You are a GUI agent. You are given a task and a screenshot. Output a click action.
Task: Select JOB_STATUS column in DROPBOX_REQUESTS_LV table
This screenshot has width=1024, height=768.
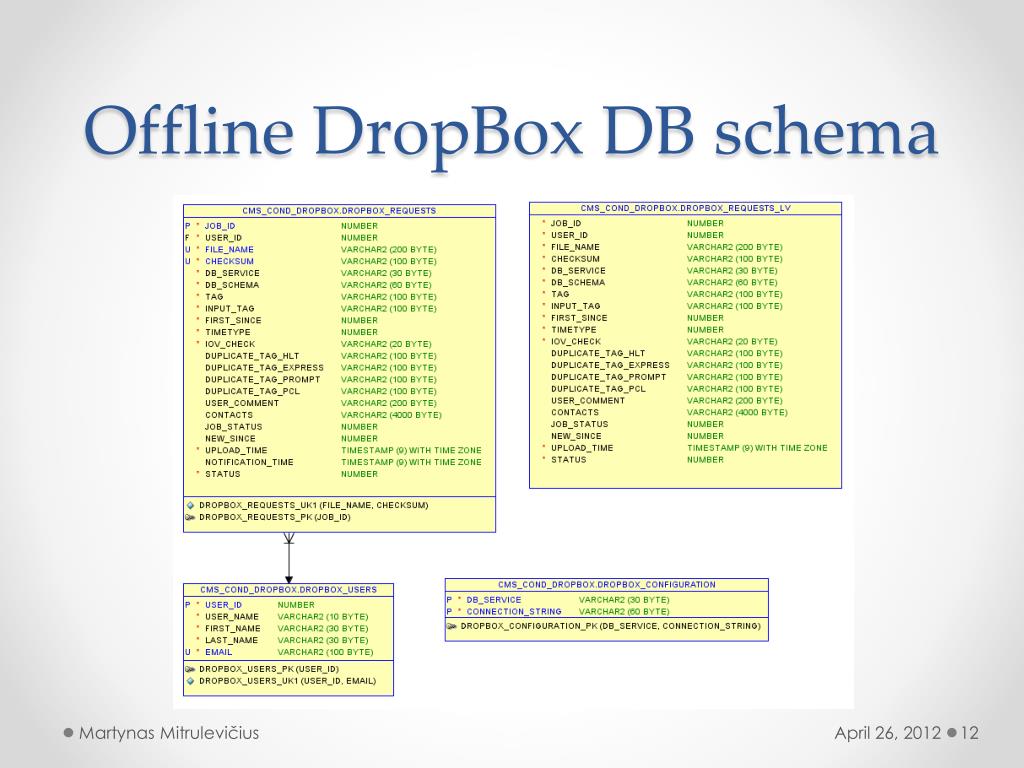(x=579, y=424)
